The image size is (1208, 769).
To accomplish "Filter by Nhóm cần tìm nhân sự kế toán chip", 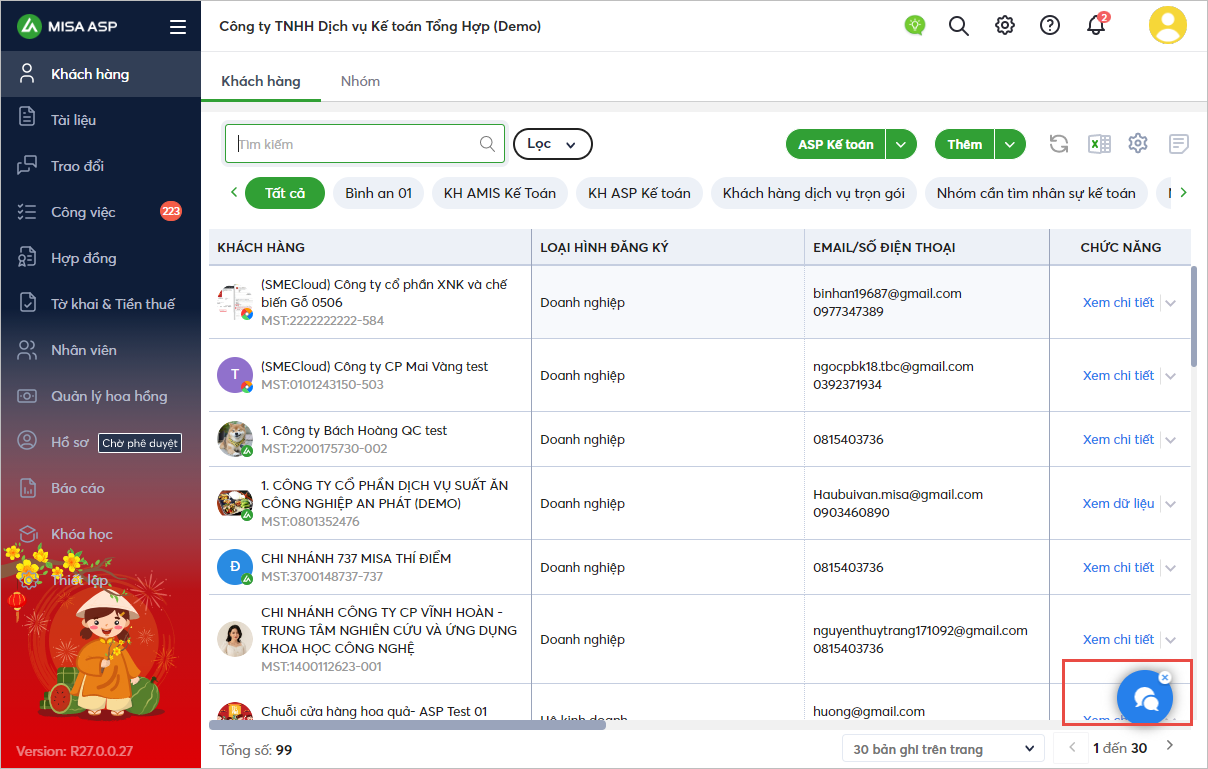I will pos(1036,193).
